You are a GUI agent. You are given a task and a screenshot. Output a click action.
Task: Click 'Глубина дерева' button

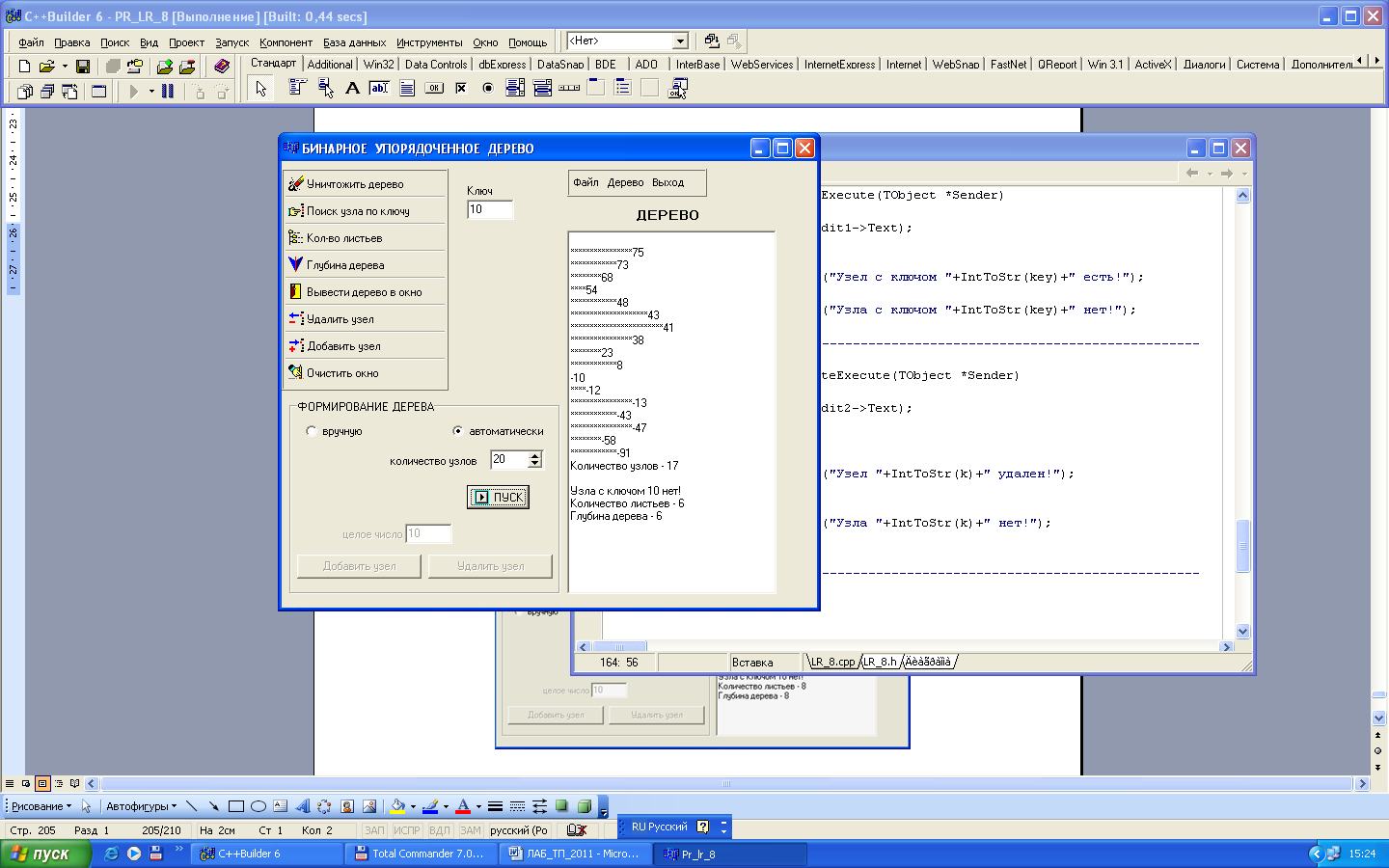click(x=366, y=265)
